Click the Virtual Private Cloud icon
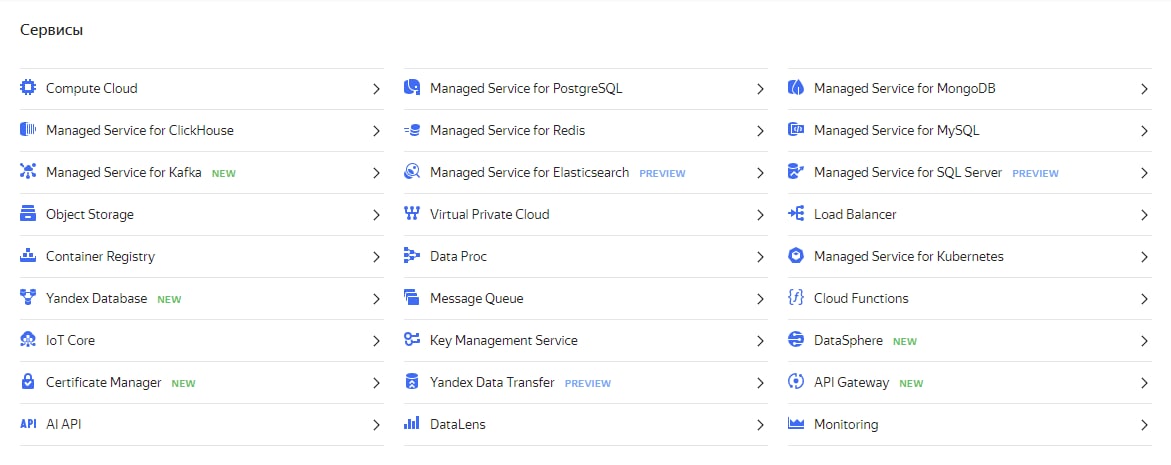This screenshot has height=465, width=1171. (x=411, y=214)
